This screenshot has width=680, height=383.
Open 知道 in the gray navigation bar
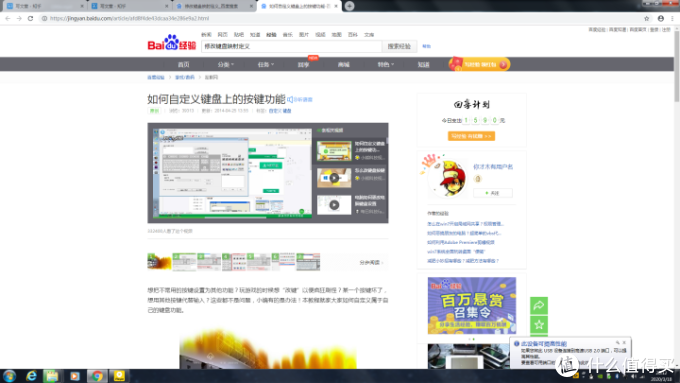click(423, 65)
